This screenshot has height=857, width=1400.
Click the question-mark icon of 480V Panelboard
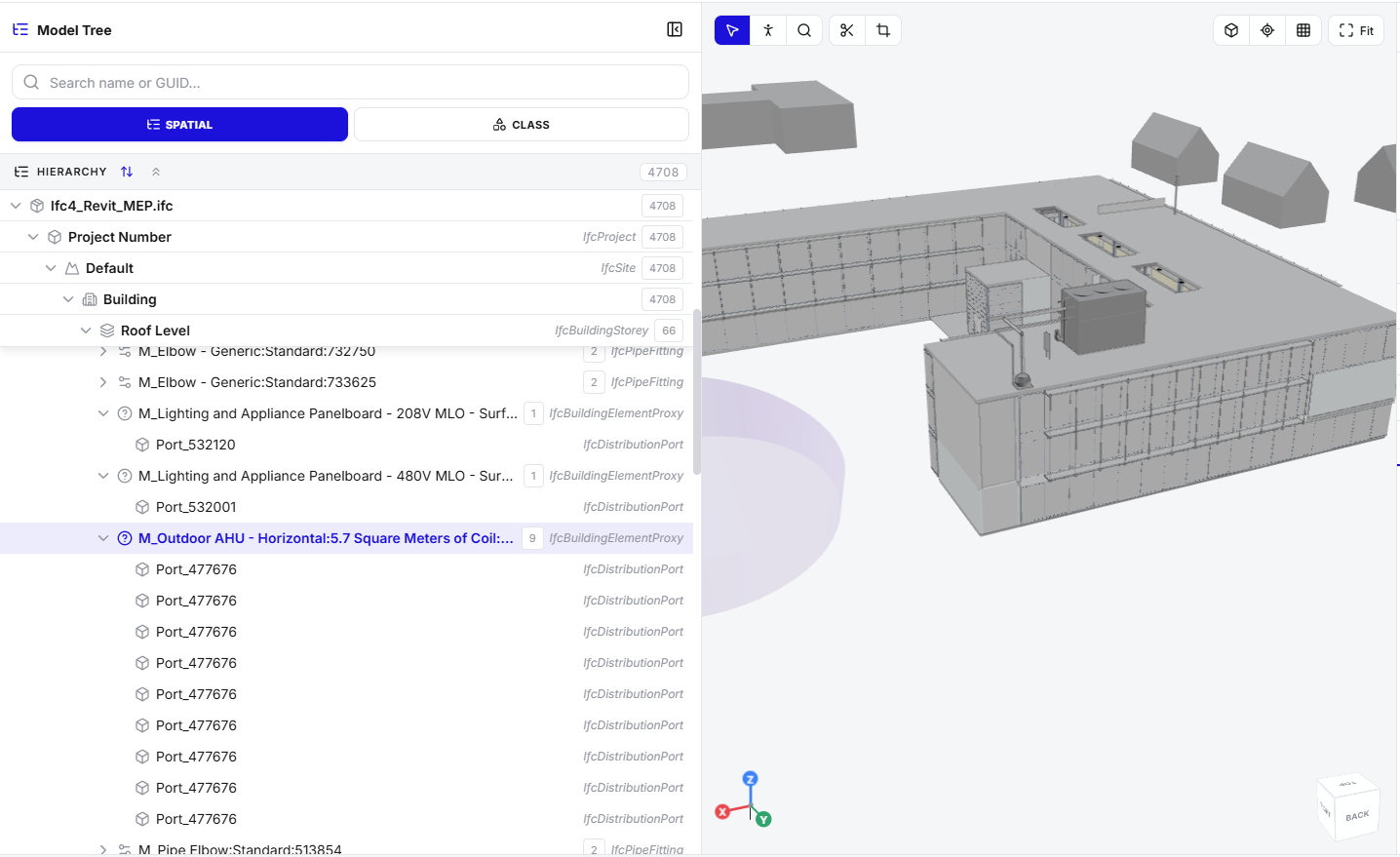point(125,476)
